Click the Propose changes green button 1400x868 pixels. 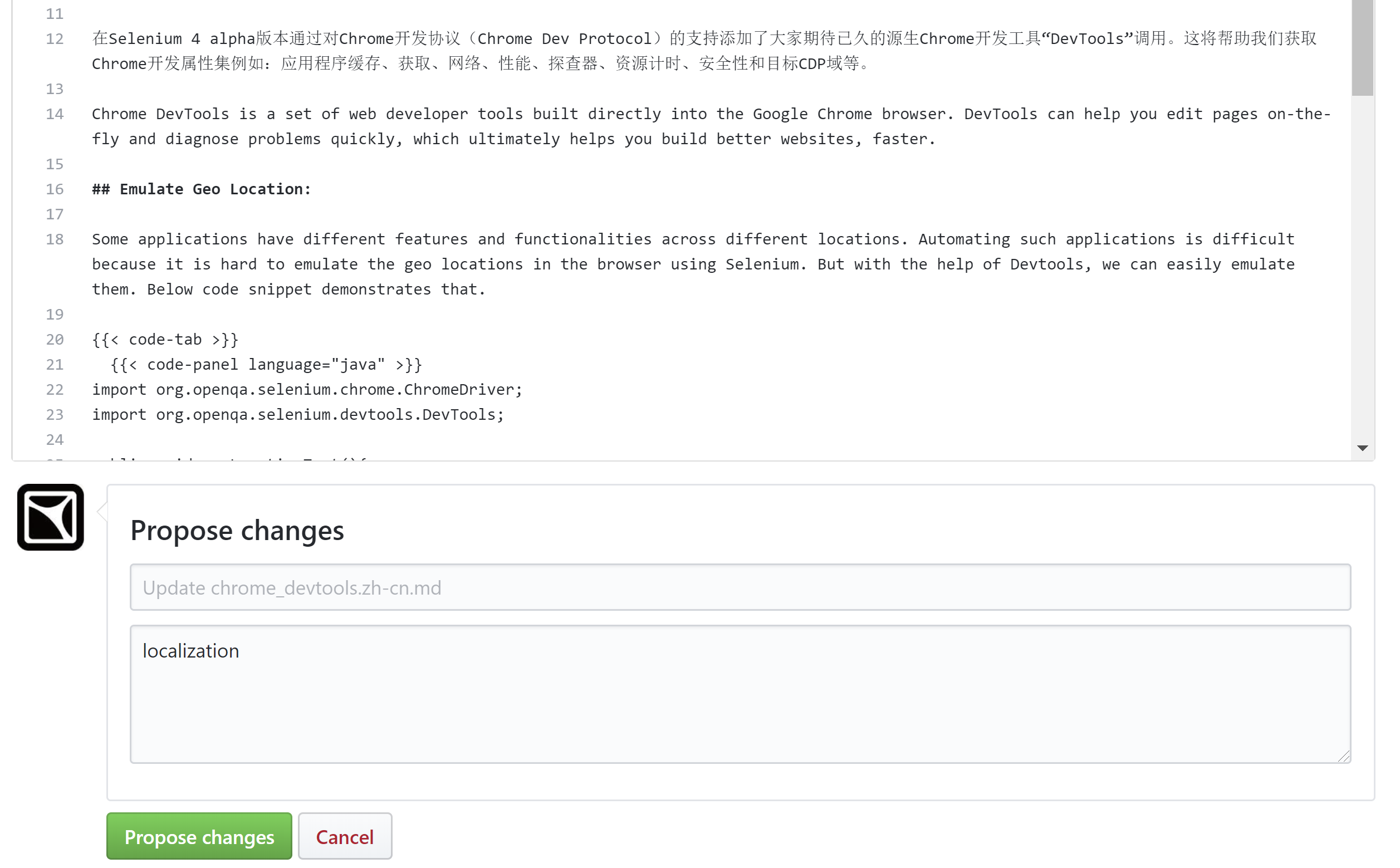pos(199,836)
